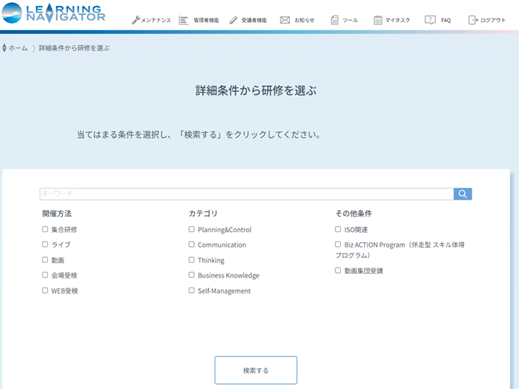This screenshot has width=519, height=389.
Task: Go to ホーム breadcrumb link
Action: (x=18, y=48)
